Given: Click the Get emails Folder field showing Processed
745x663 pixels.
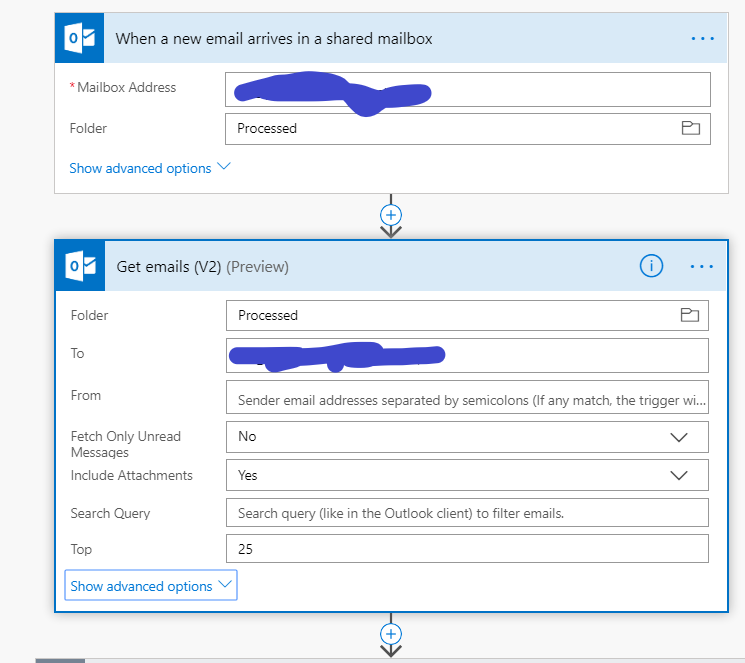Looking at the screenshot, I should [x=467, y=315].
